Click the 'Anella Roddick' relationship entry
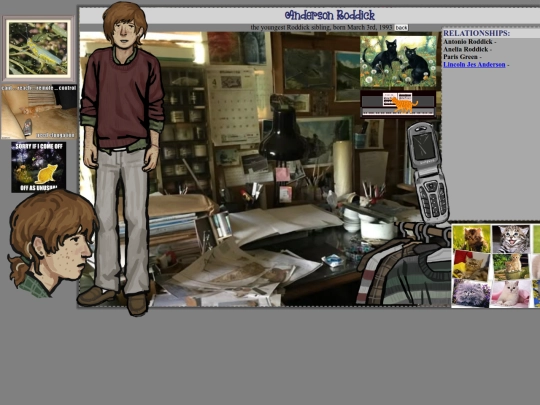540x405 pixels. click(x=466, y=49)
